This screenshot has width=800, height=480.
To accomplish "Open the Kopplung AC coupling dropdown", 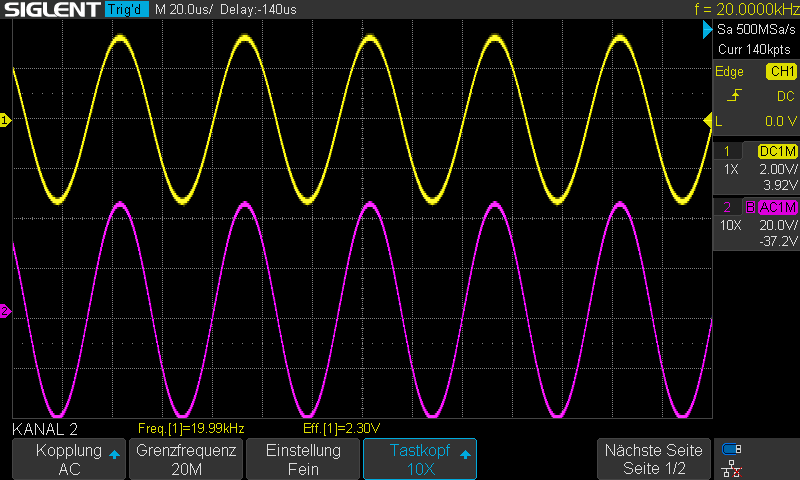I will point(68,459).
